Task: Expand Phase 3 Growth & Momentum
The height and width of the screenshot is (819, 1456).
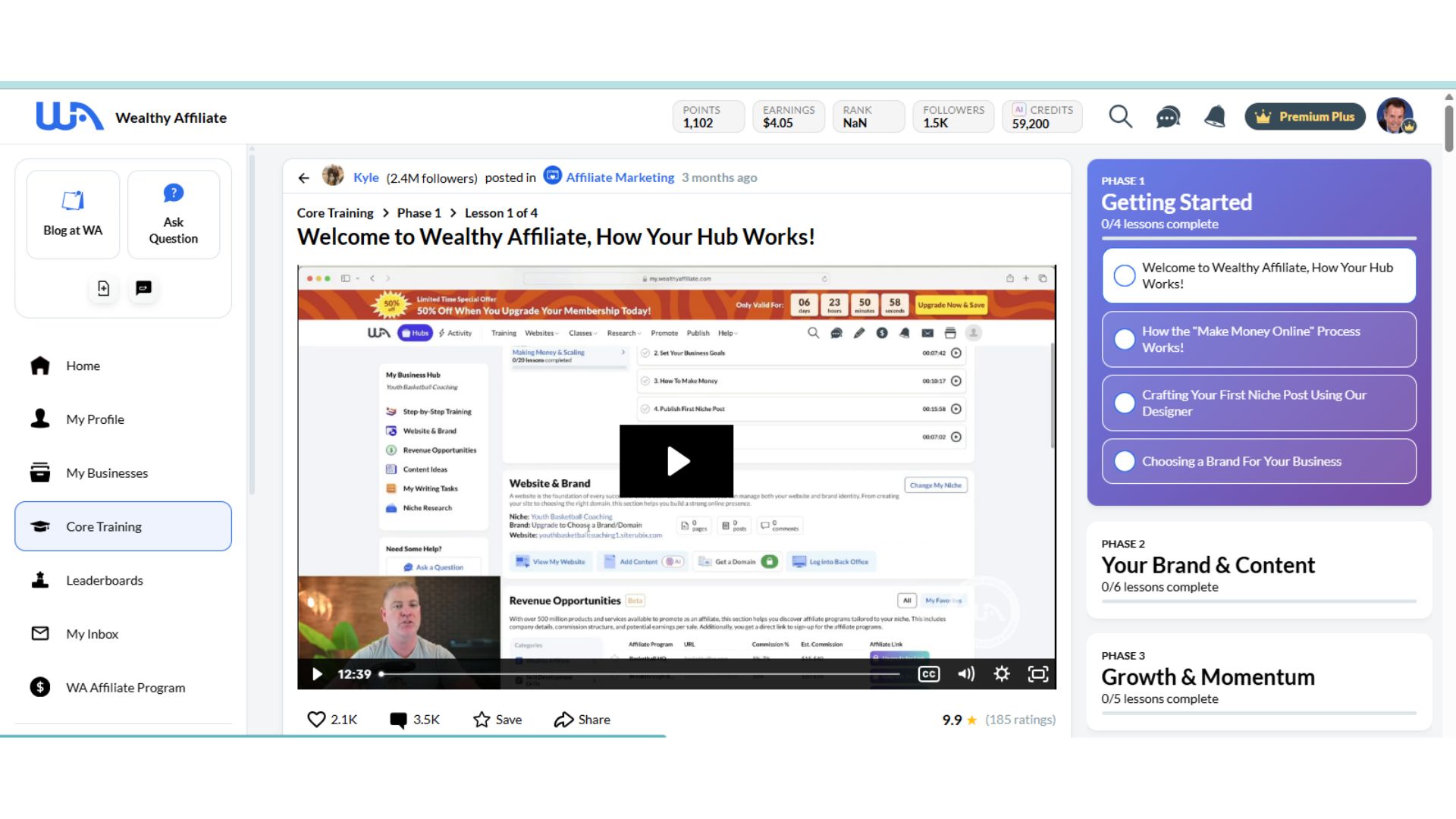Action: (1259, 681)
